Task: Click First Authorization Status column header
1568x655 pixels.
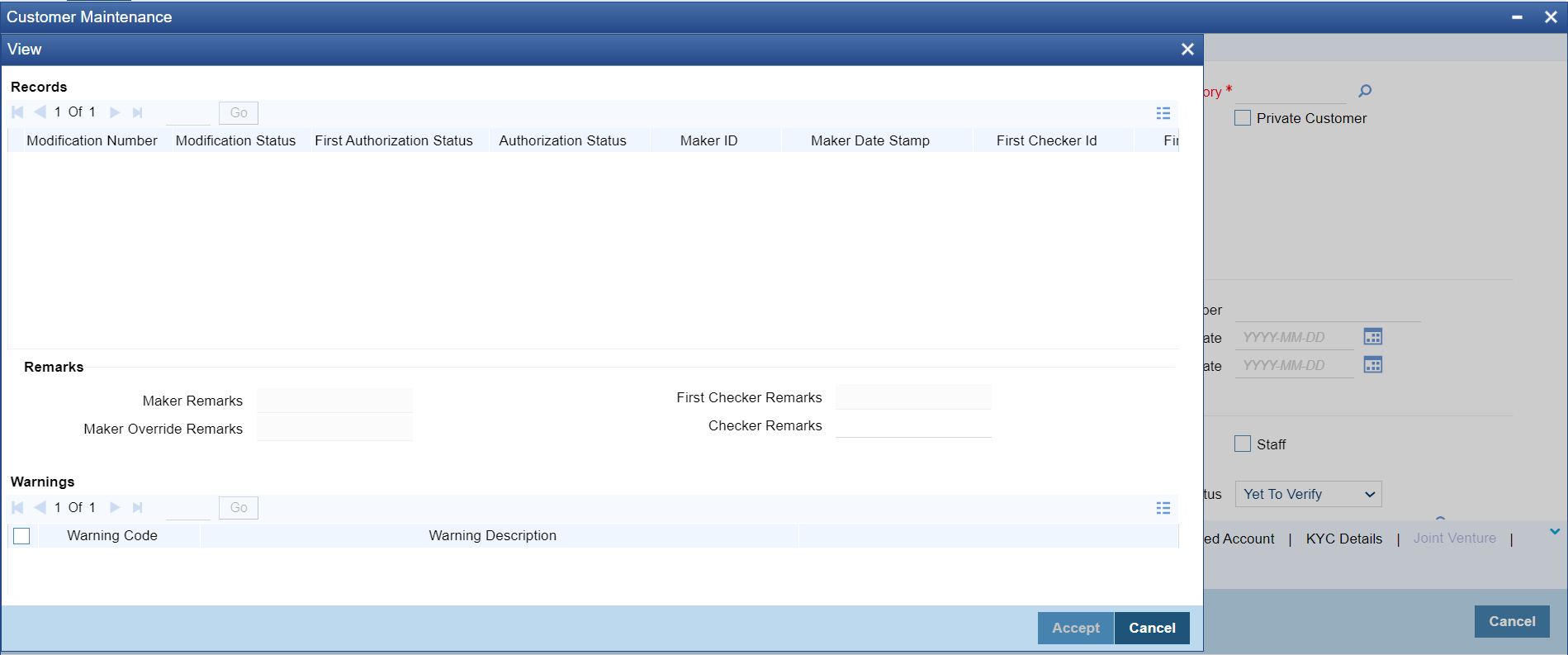Action: 394,140
